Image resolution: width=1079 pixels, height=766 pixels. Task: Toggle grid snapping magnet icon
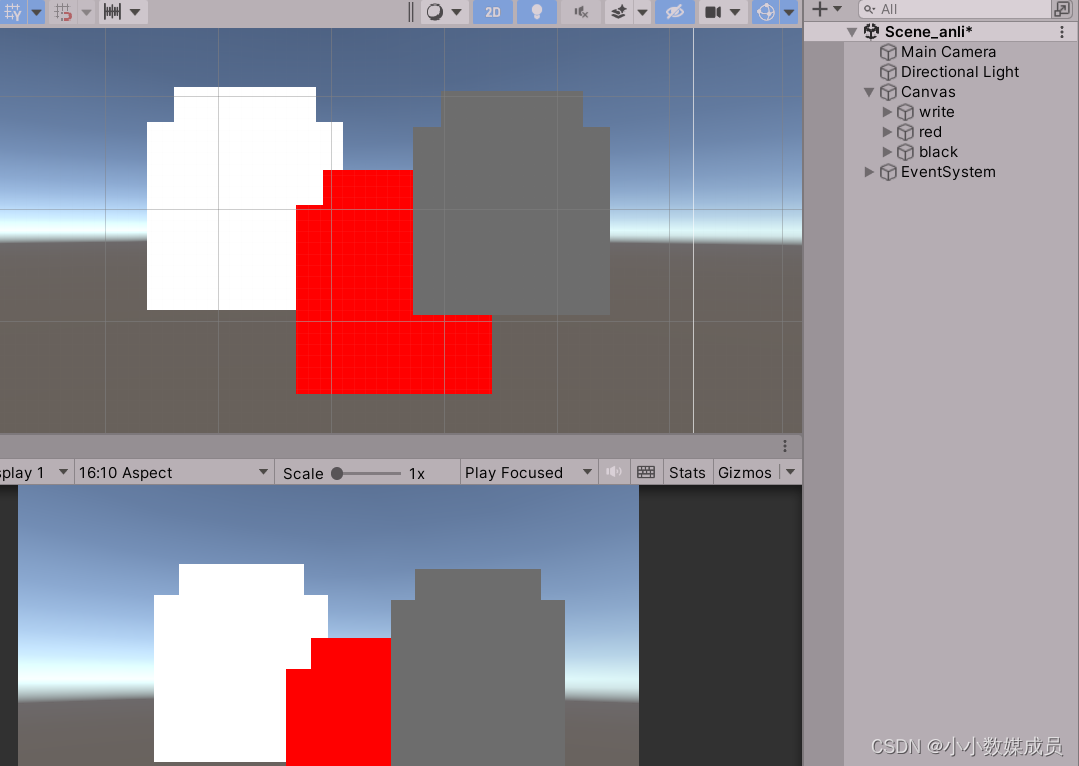[63, 12]
